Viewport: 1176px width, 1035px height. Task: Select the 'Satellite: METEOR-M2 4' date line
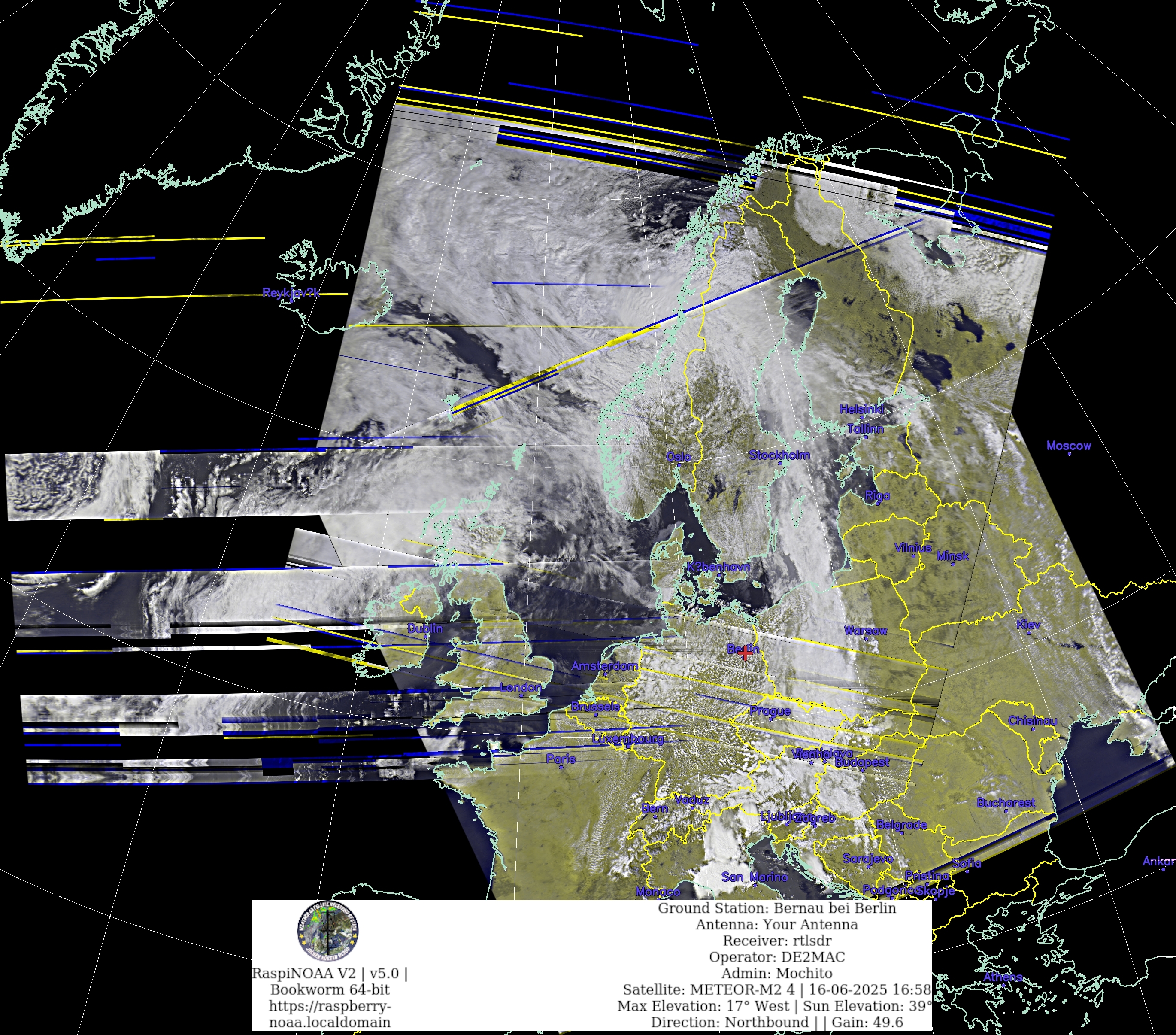(777, 989)
